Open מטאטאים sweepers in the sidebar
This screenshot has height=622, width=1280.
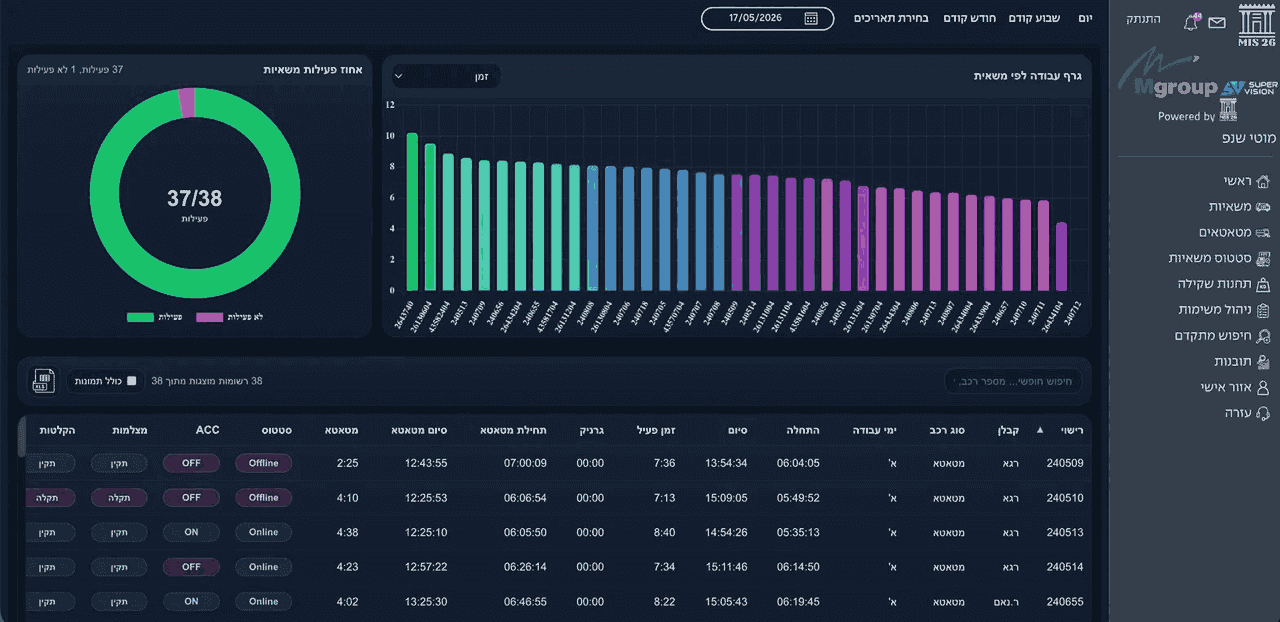coord(1235,232)
